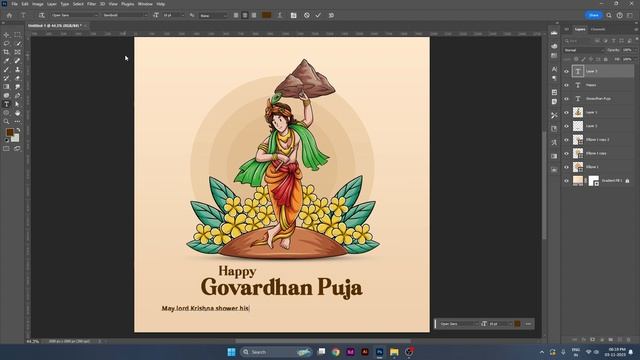The width and height of the screenshot is (640, 360).
Task: Click the Home icon in options bar
Action: [9, 15]
